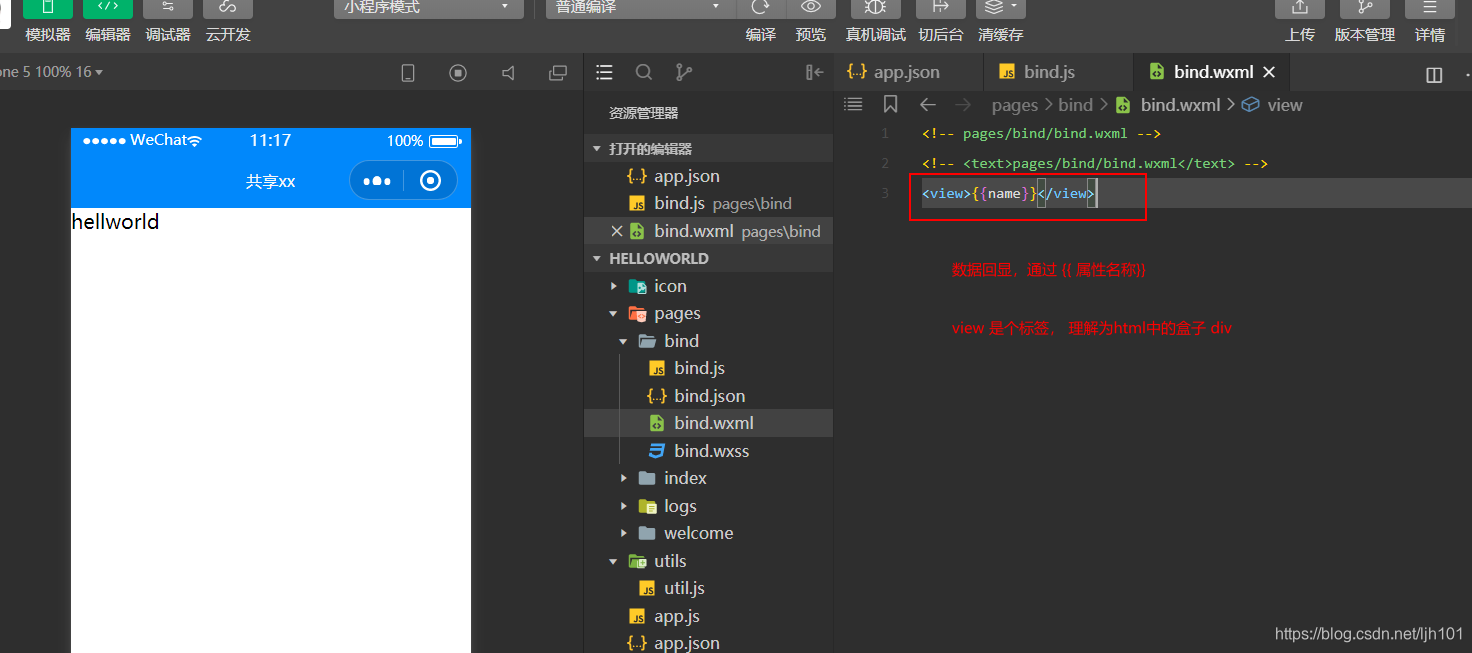Click the simulator phone device icon
The width and height of the screenshot is (1472, 653).
408,73
